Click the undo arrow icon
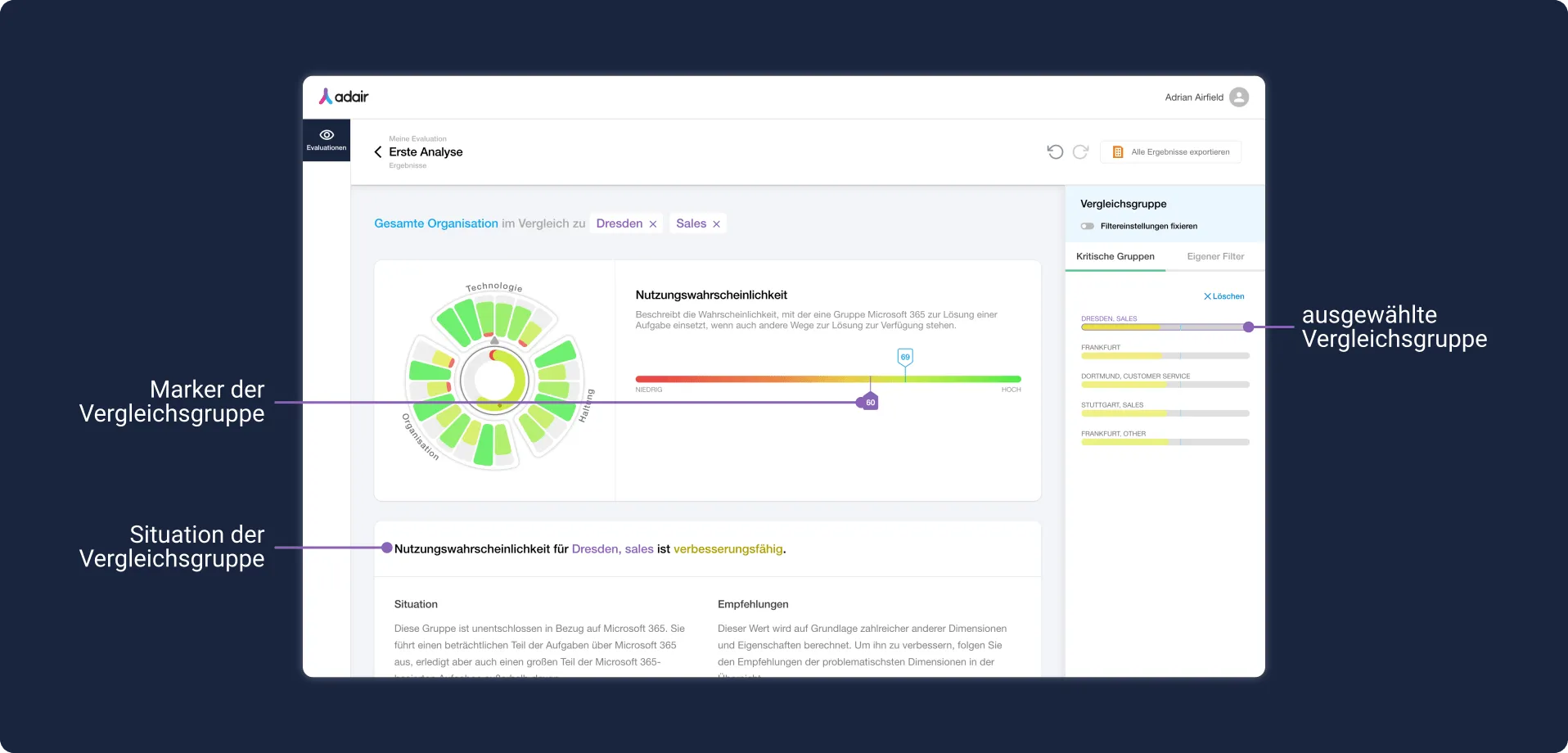Viewport: 1568px width, 753px height. 1055,151
